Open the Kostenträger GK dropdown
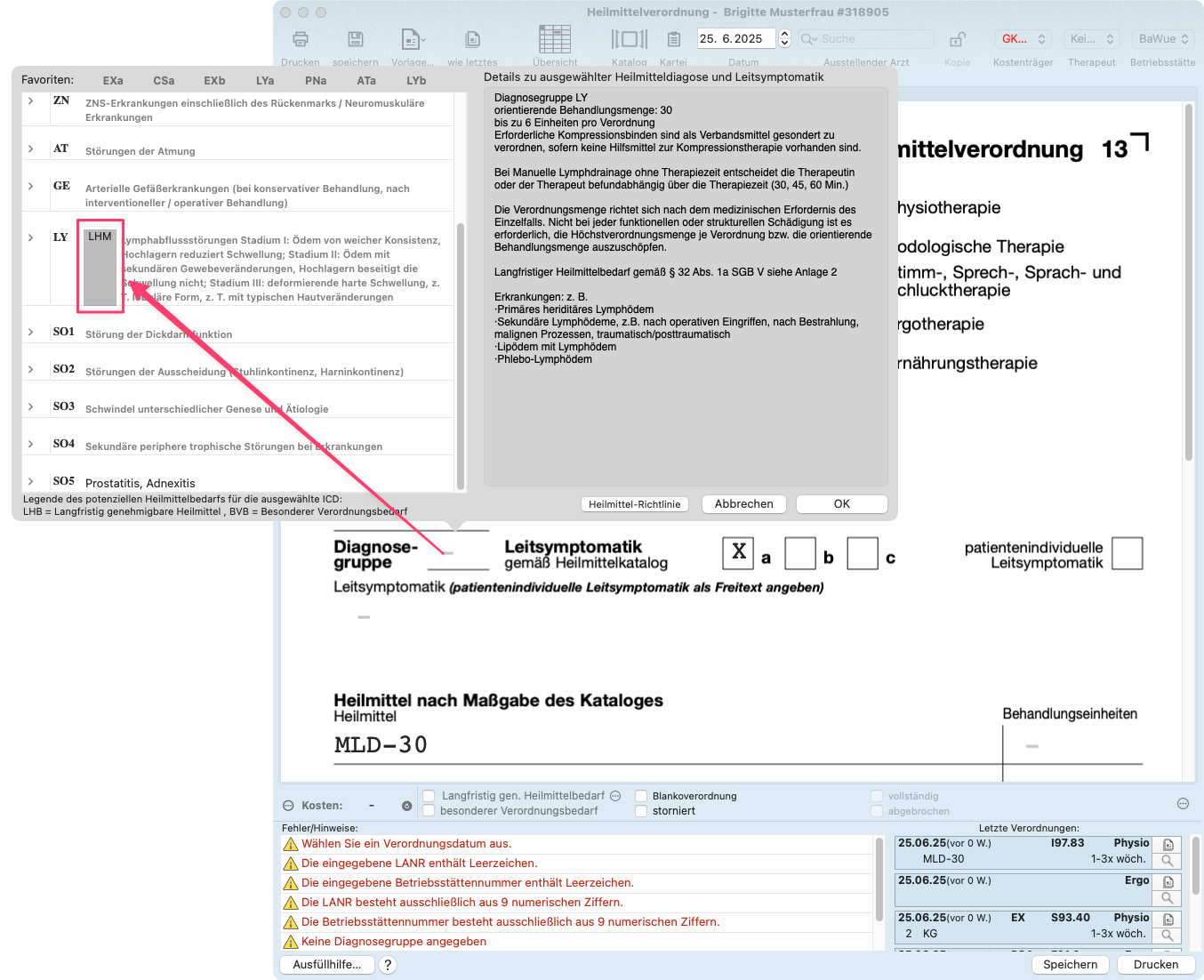This screenshot has height=980, width=1204. tap(1023, 39)
